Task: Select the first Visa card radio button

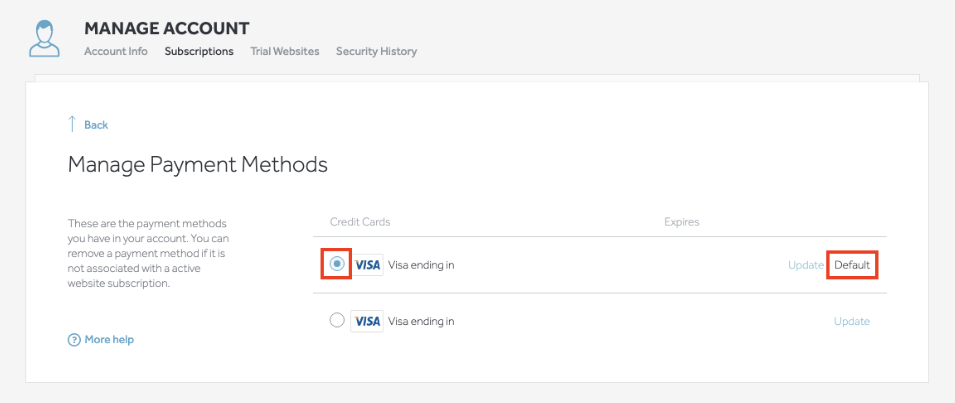Action: pos(337,264)
